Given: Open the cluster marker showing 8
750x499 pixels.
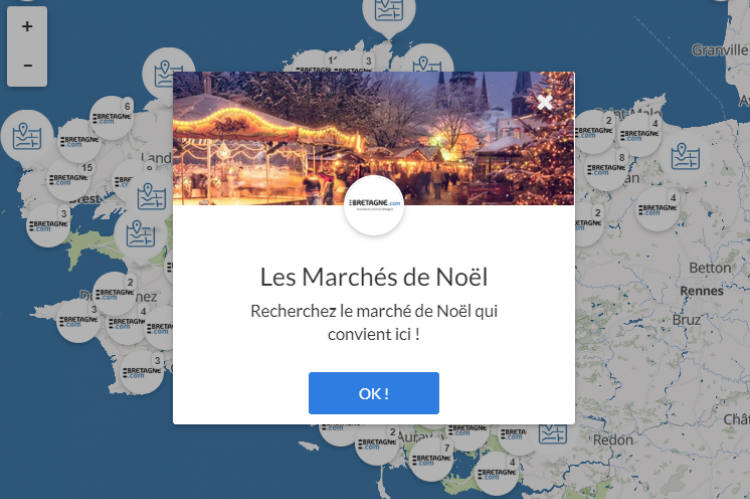Looking at the screenshot, I should [x=607, y=169].
